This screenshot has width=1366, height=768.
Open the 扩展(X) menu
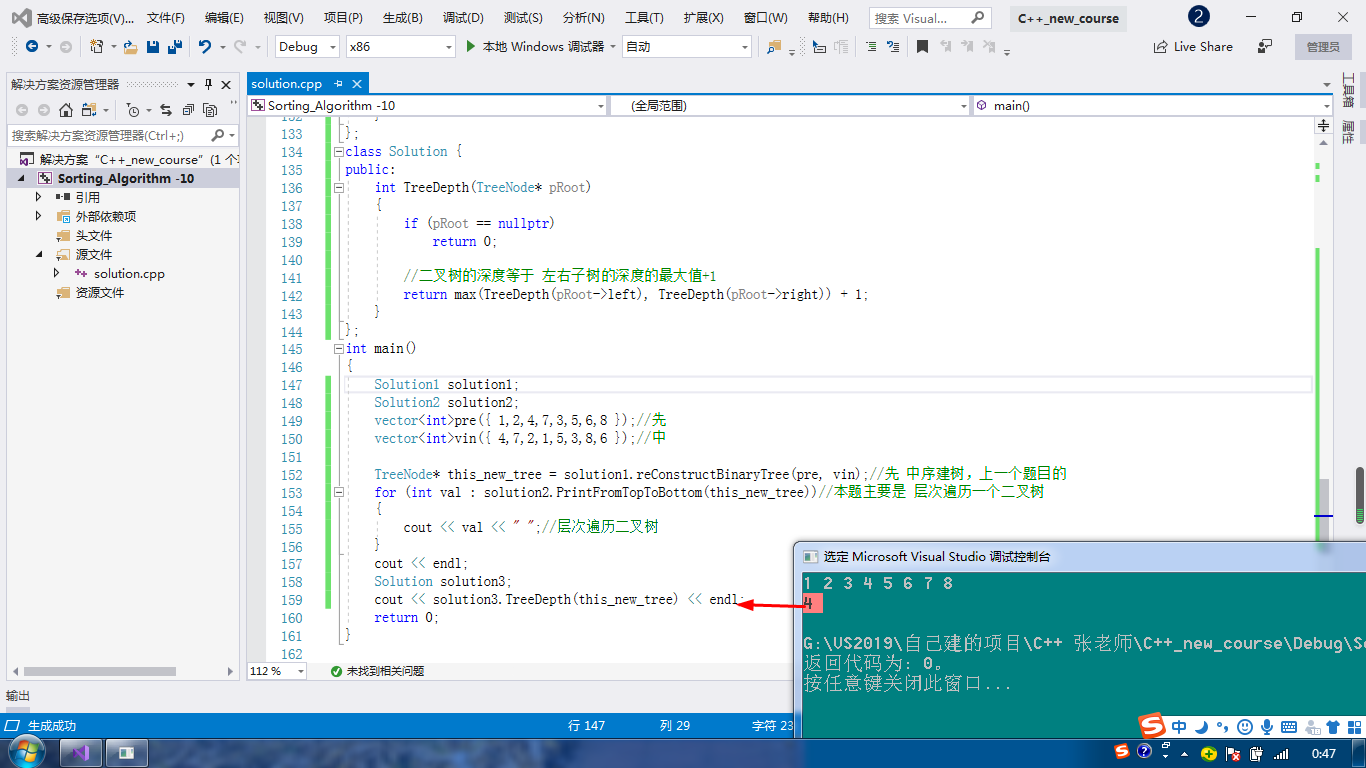coord(703,18)
